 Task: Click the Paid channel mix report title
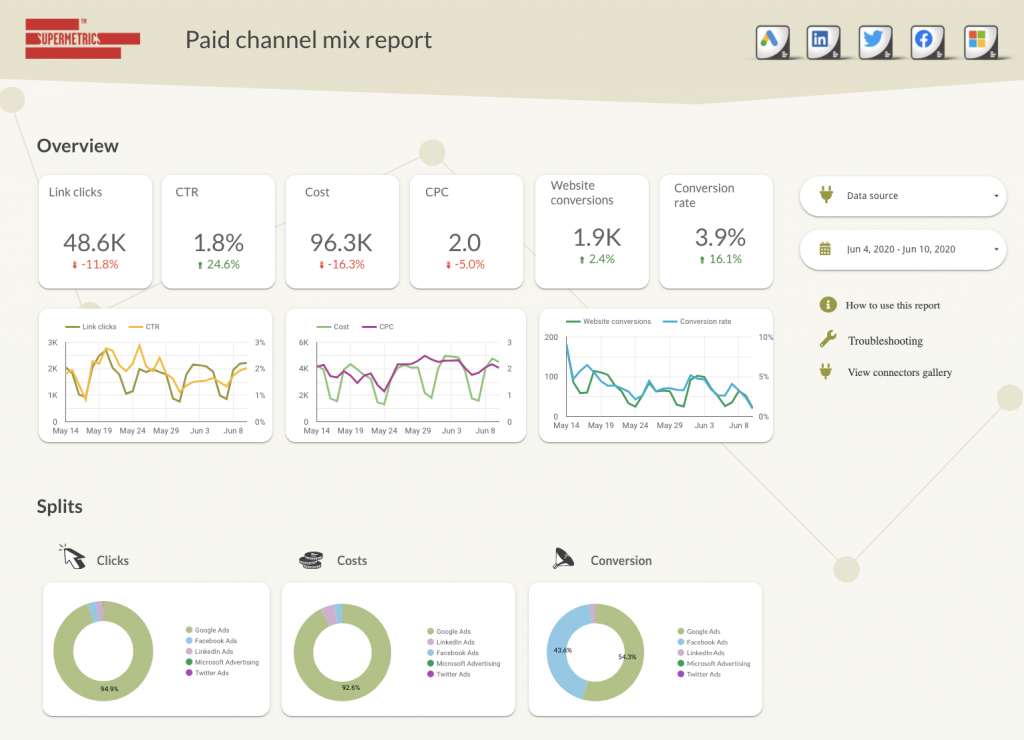pyautogui.click(x=308, y=40)
